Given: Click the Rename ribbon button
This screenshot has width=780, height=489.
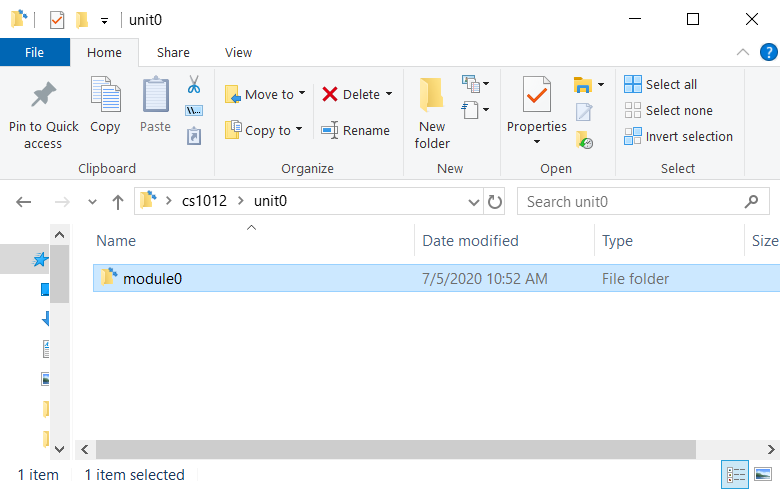Looking at the screenshot, I should click(x=355, y=130).
